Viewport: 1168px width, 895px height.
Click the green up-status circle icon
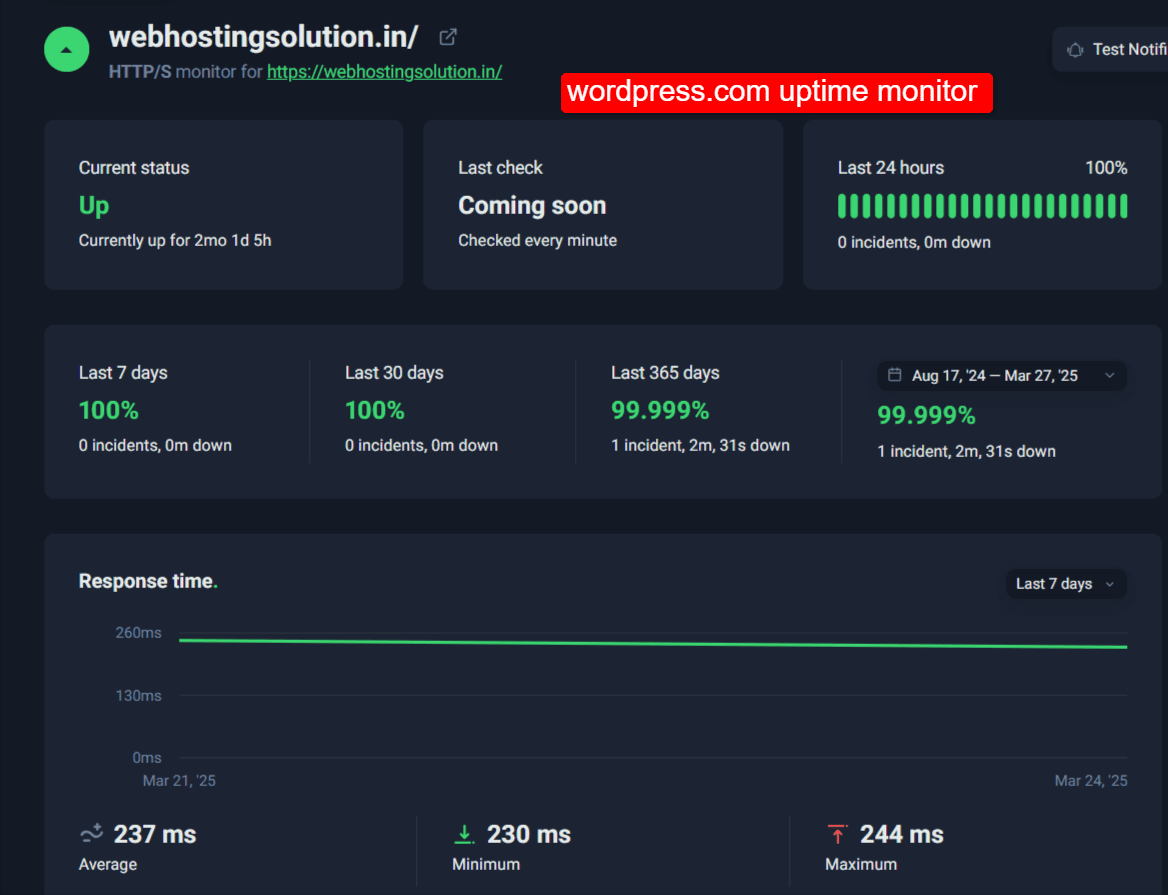[67, 48]
